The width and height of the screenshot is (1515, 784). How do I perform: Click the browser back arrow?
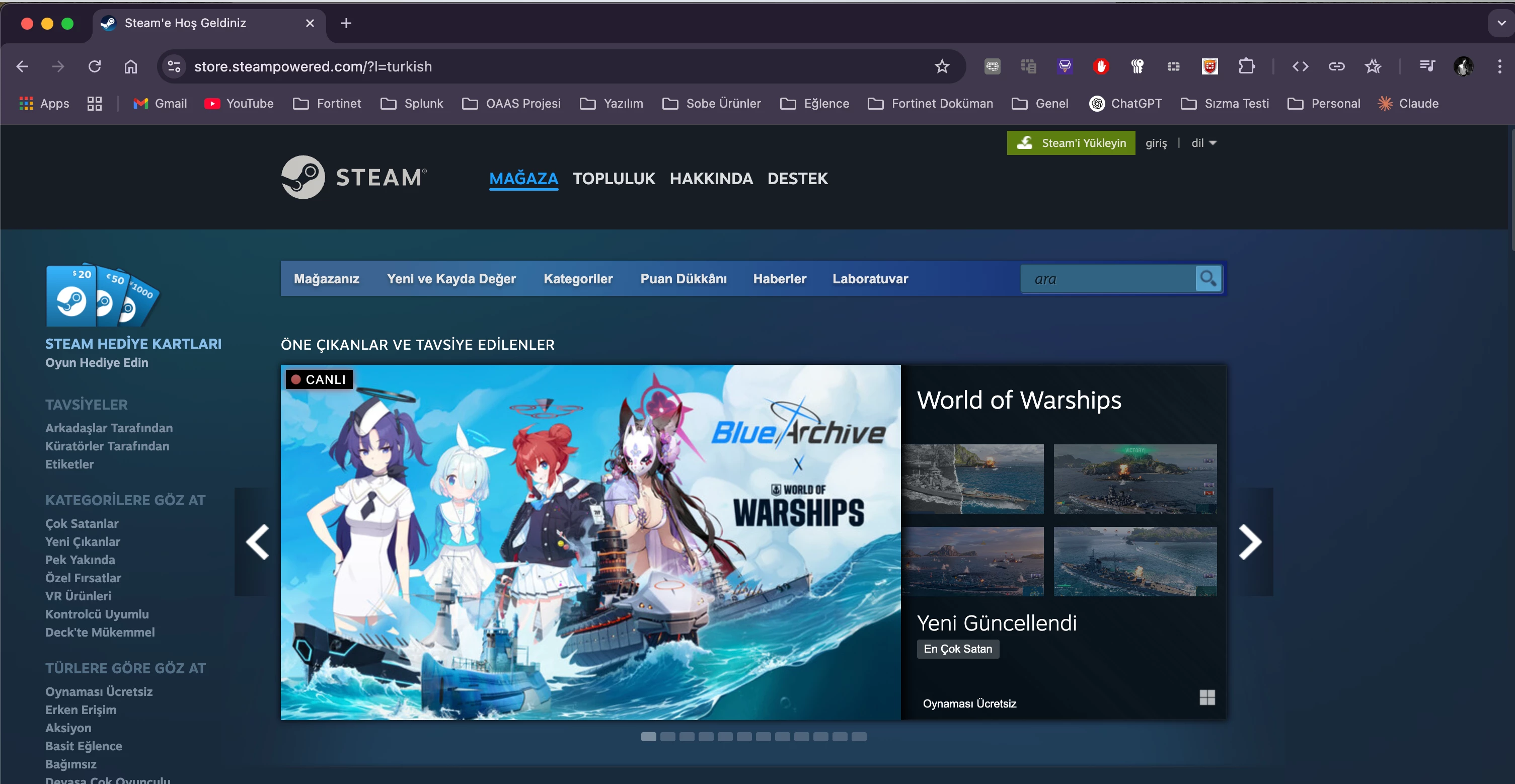click(22, 66)
